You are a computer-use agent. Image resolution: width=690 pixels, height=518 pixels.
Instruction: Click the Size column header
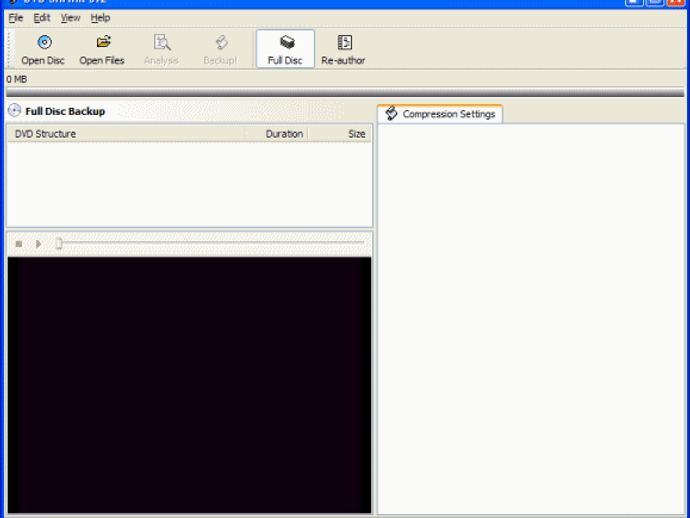click(339, 134)
